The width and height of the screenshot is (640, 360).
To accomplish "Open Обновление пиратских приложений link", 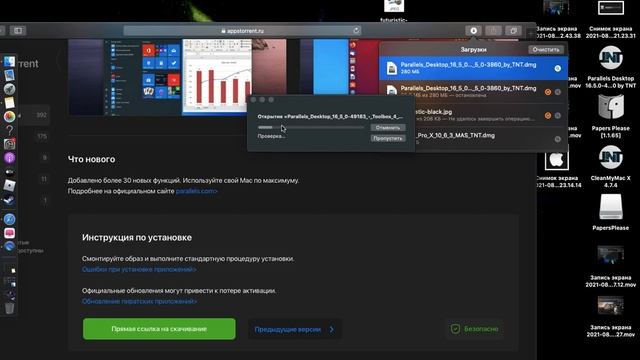I will [x=140, y=301].
